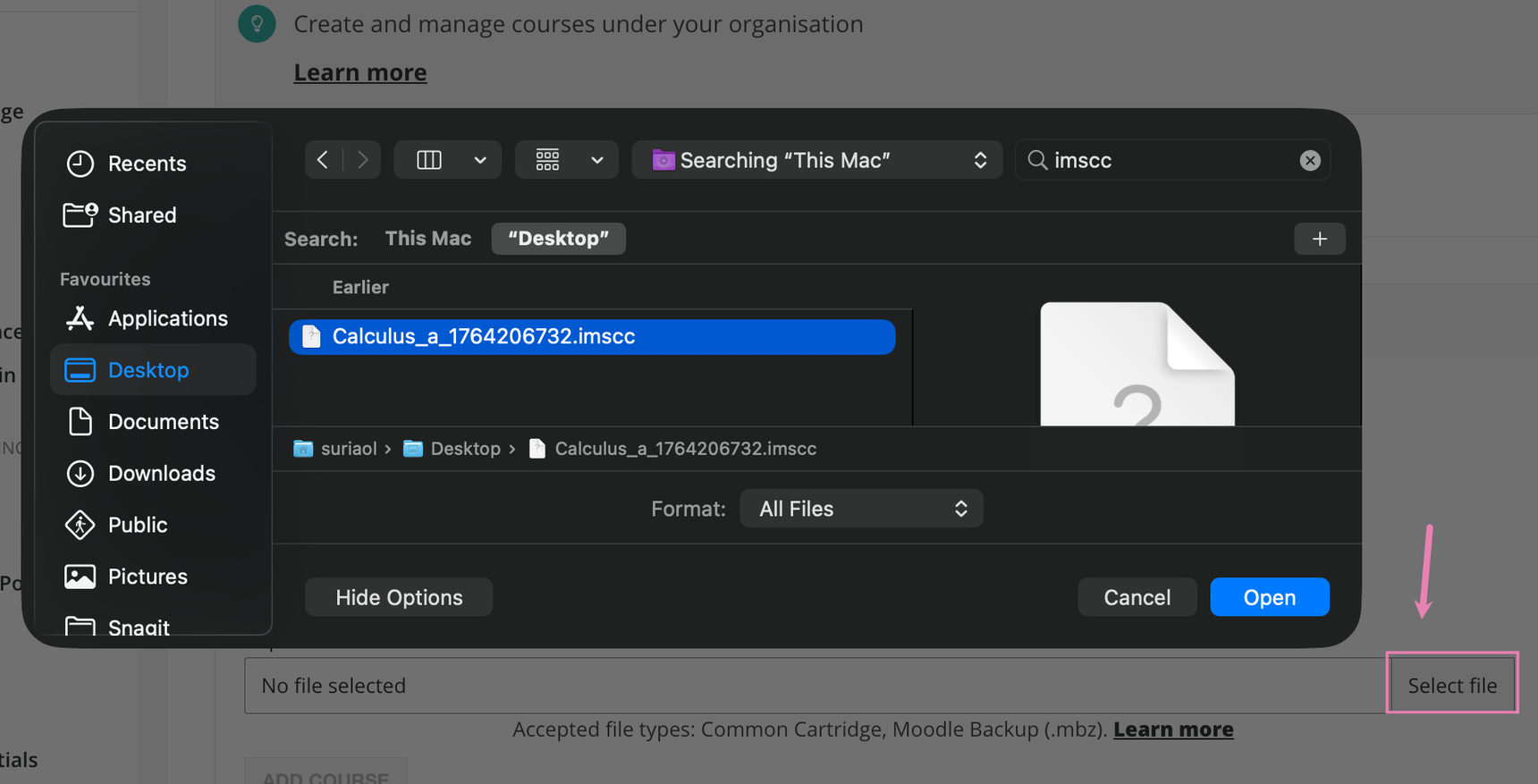Add search criteria with plus button
This screenshot has height=784, width=1538.
pyautogui.click(x=1319, y=239)
